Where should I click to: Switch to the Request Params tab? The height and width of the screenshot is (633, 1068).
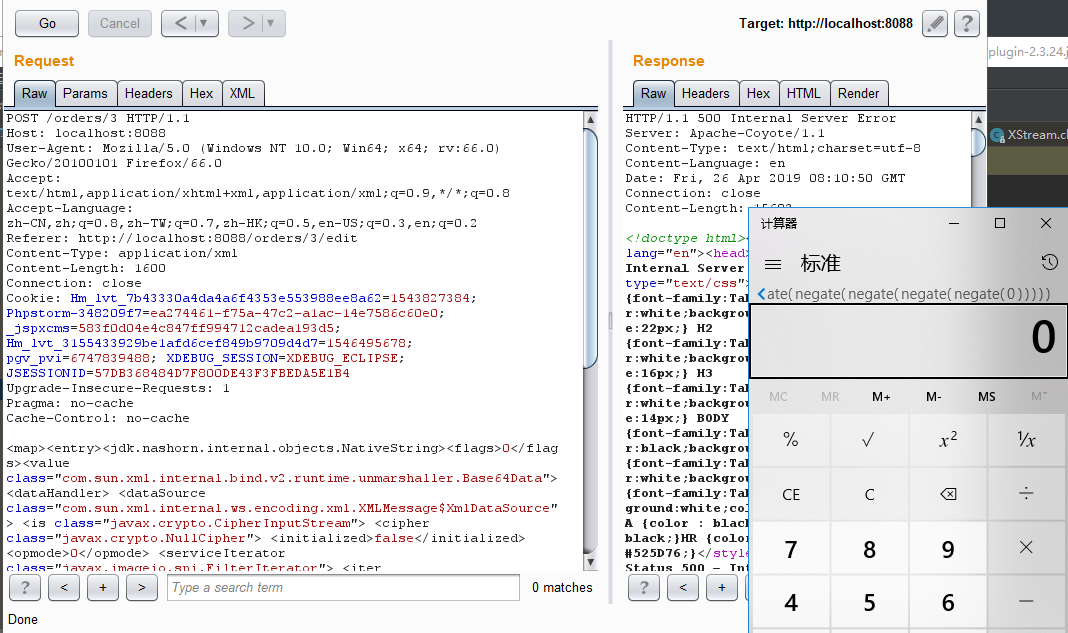85,94
